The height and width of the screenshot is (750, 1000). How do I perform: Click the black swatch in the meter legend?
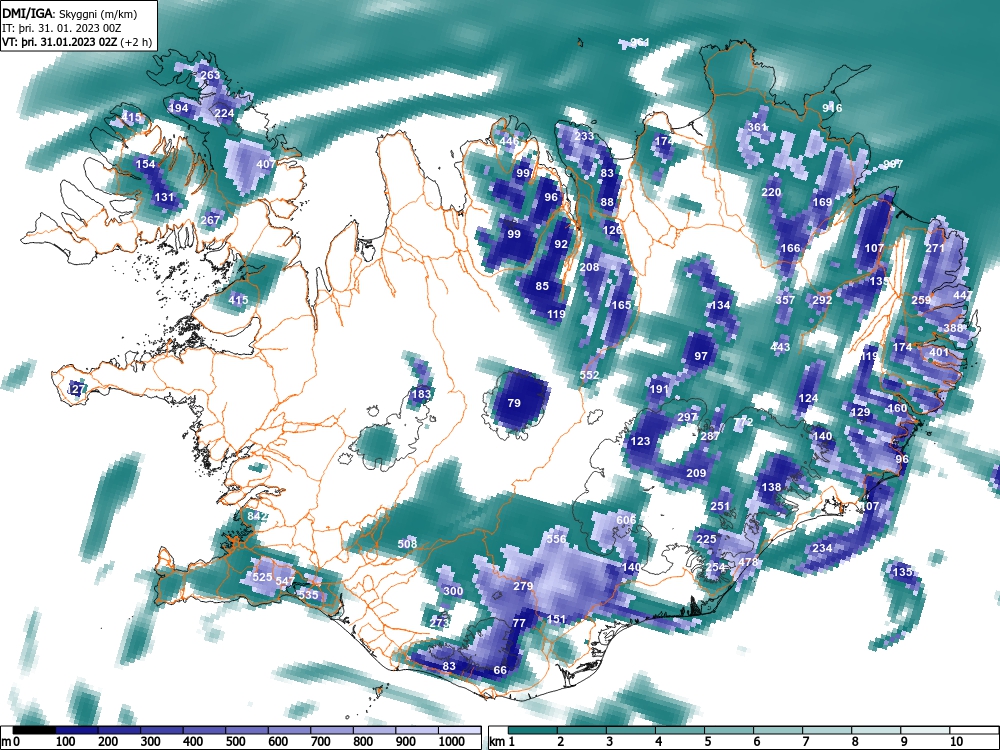34,730
